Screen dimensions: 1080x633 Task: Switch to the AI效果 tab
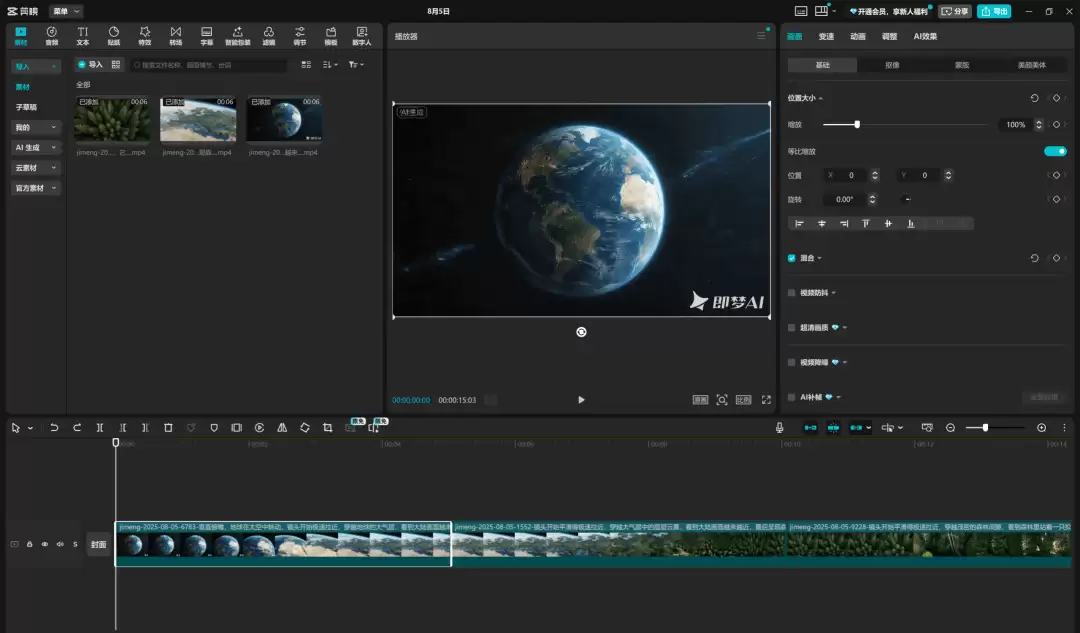click(x=925, y=37)
